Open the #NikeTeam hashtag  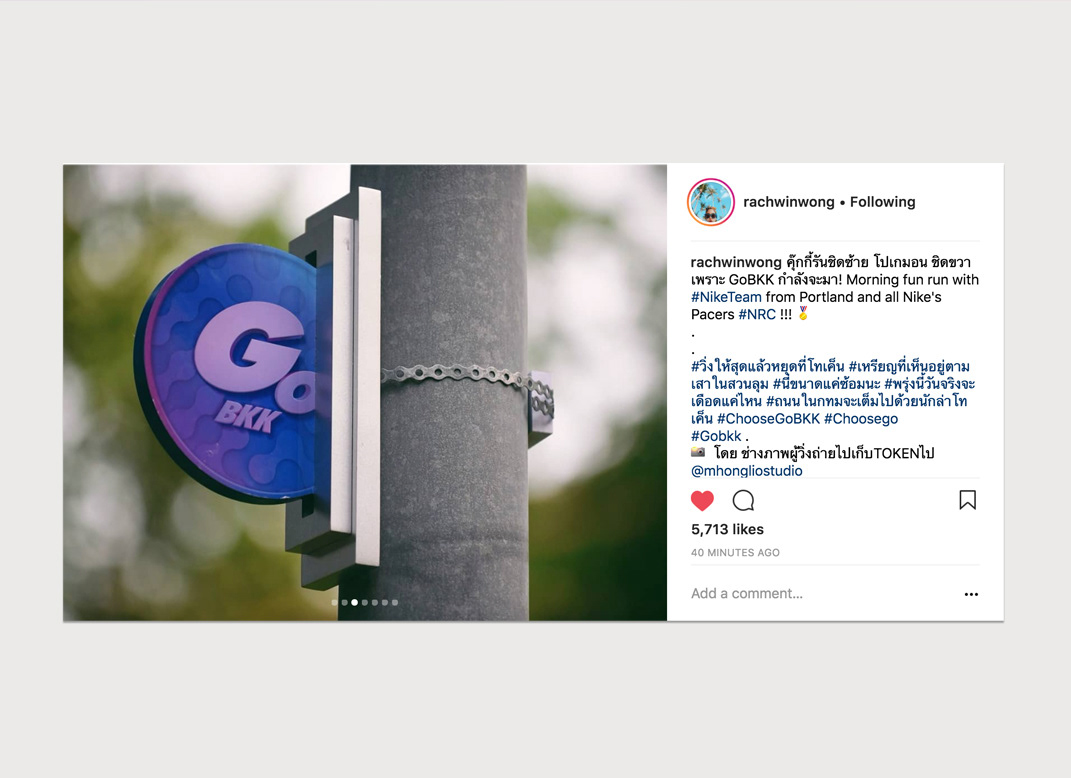(x=726, y=297)
